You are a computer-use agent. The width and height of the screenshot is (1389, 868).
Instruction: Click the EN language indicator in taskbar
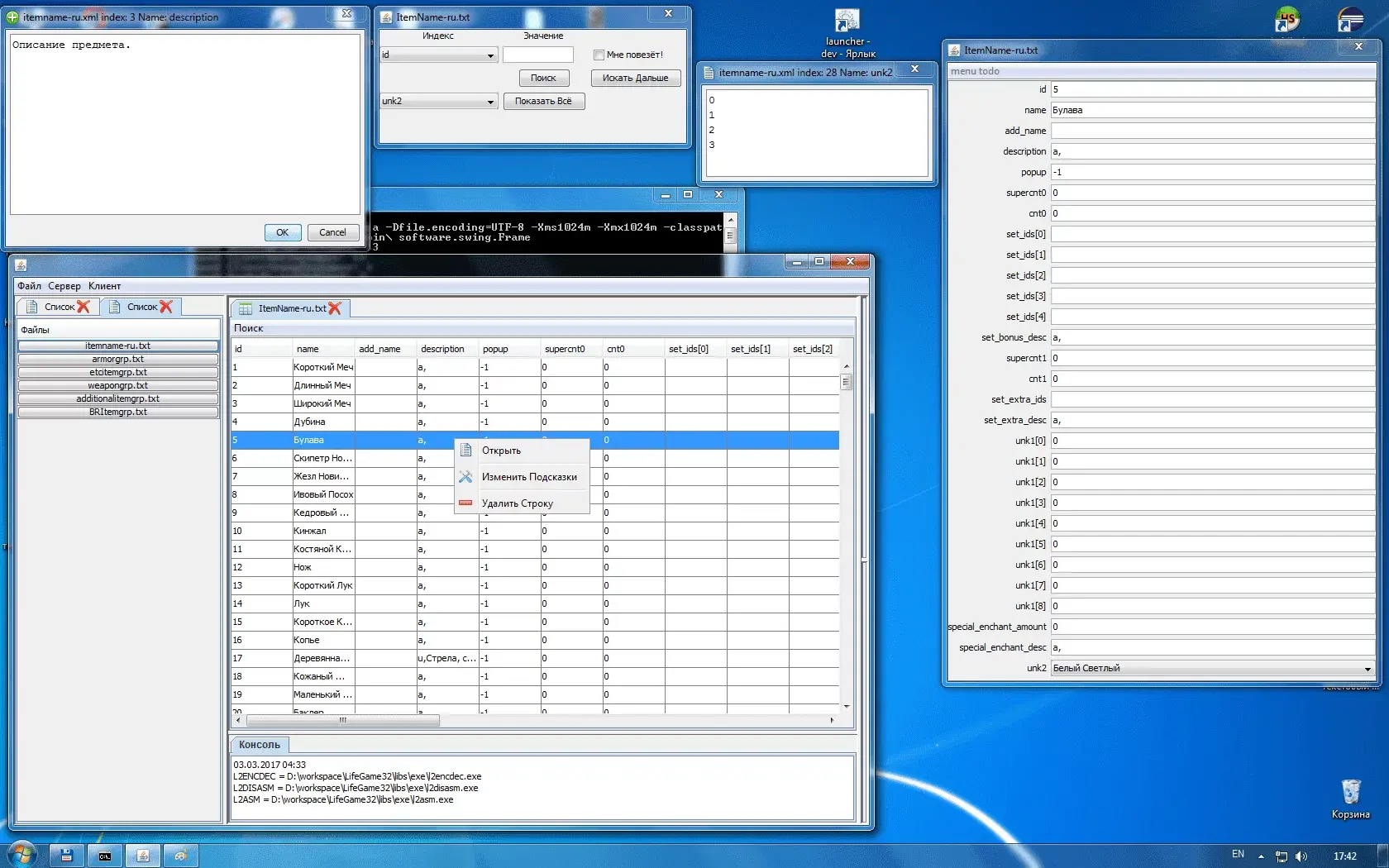[1238, 855]
